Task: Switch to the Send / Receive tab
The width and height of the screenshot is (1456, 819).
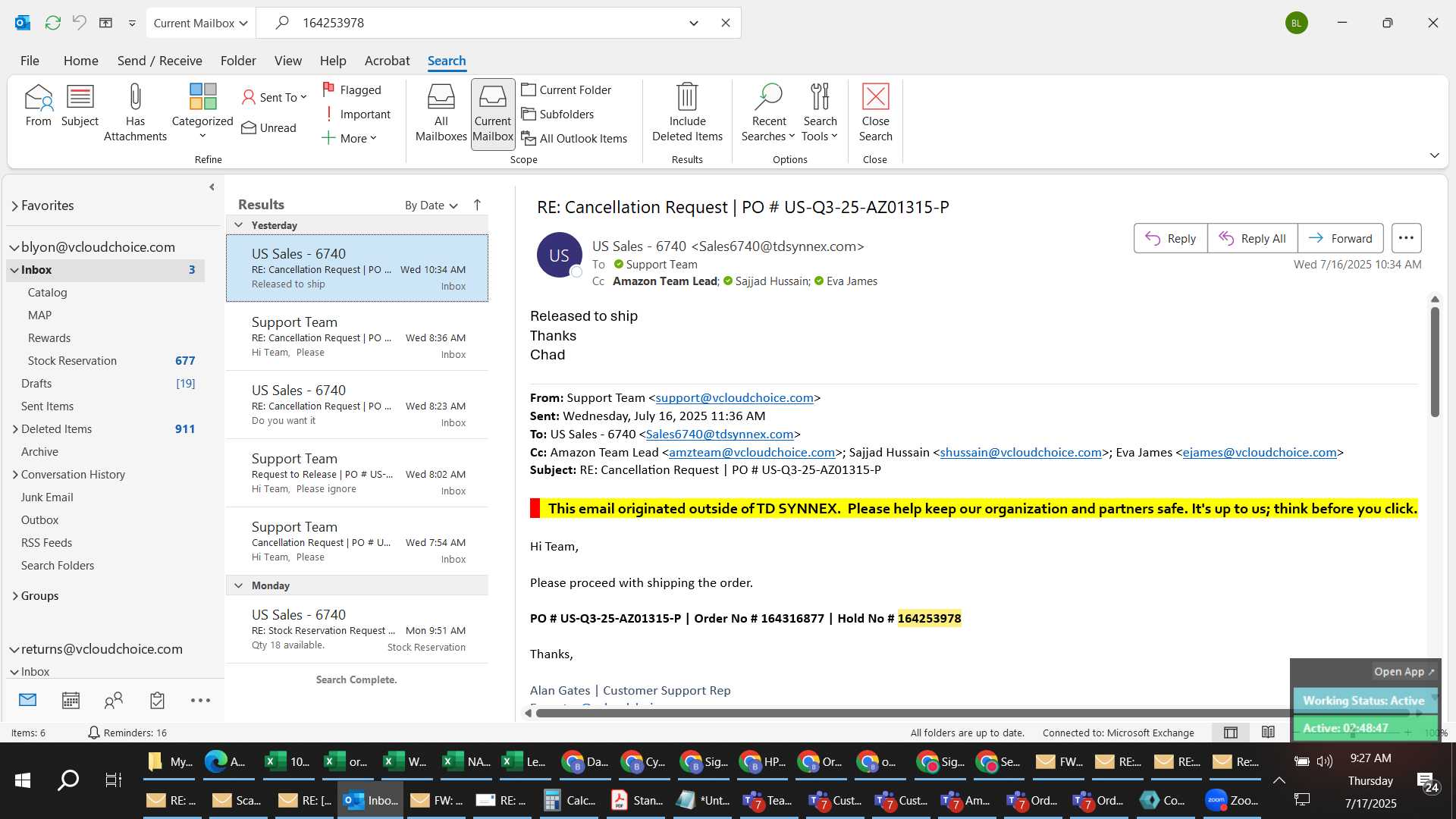Action: 159,61
